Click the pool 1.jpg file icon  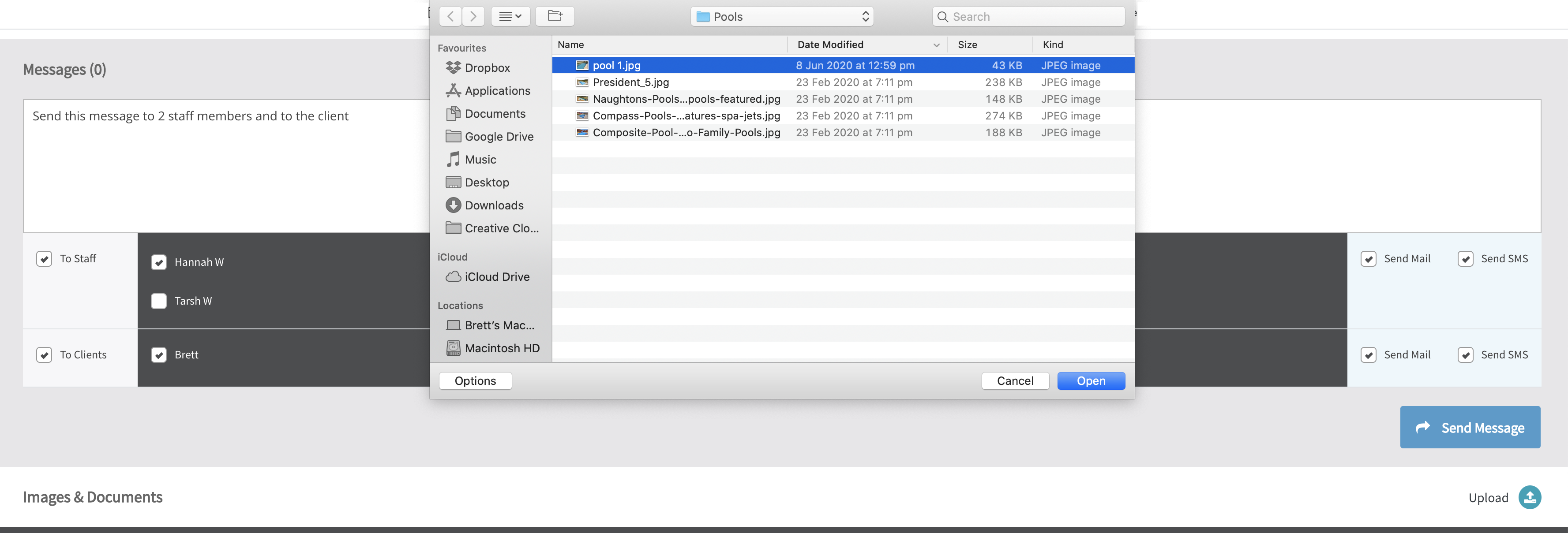pos(582,65)
